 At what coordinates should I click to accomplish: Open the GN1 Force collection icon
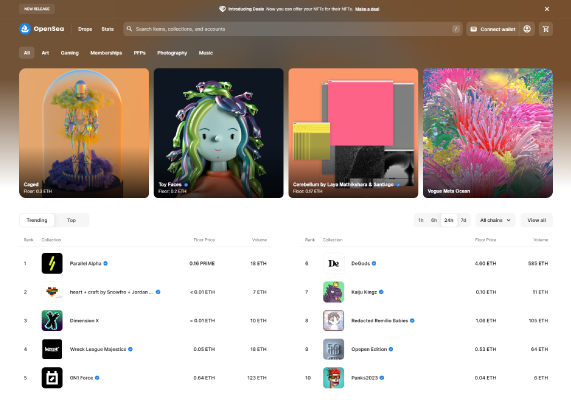[x=52, y=378]
